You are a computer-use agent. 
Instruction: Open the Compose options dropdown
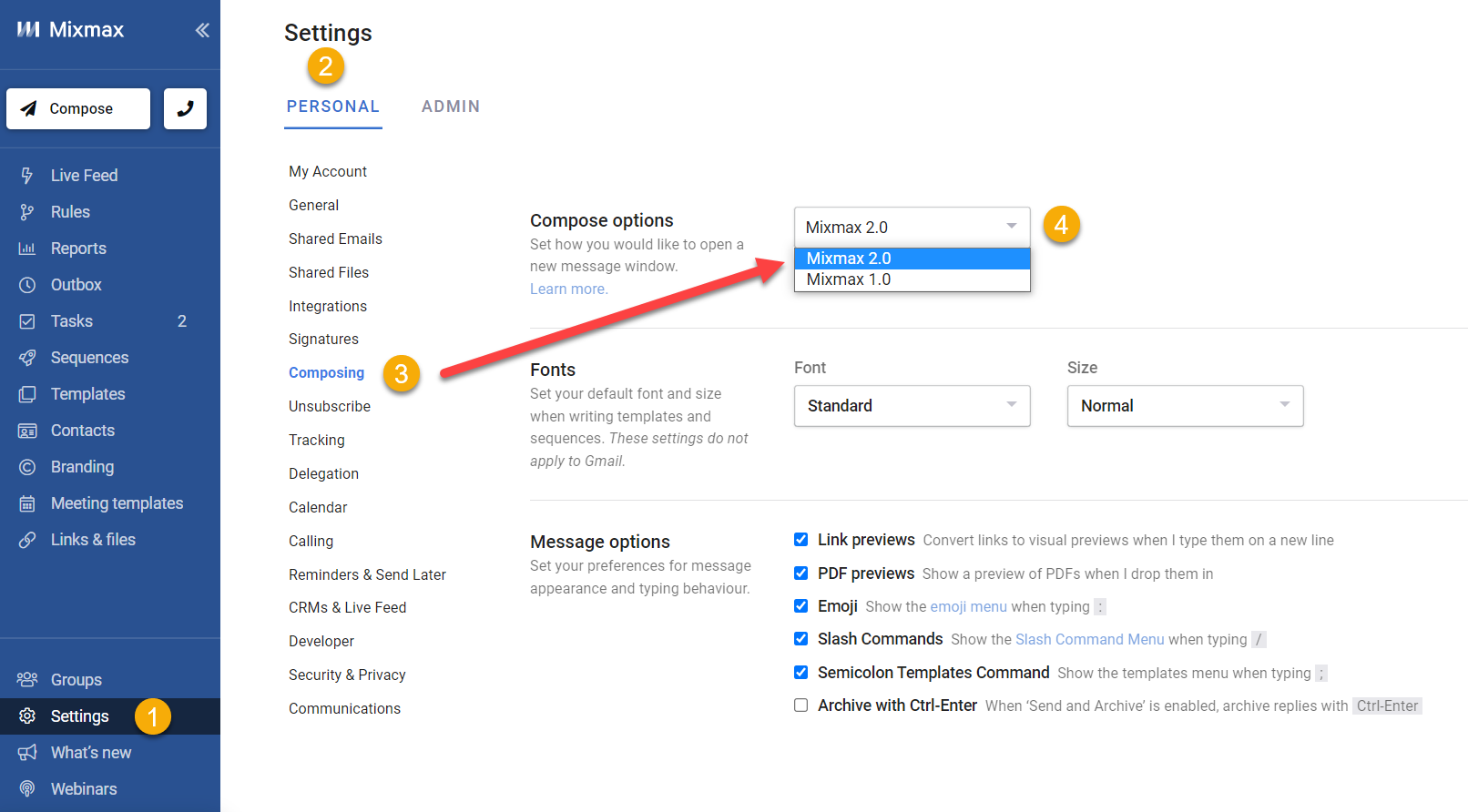point(912,227)
